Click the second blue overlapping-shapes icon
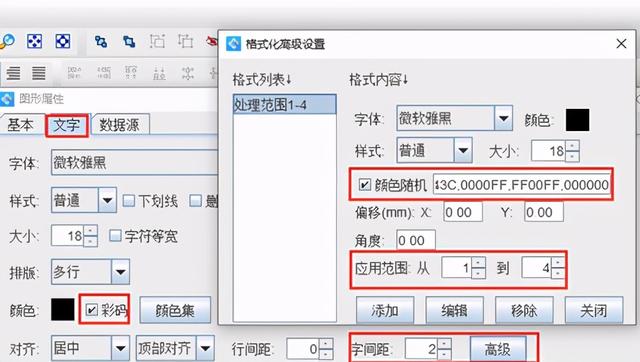Screen dimensions: 640x362 pyautogui.click(x=129, y=42)
